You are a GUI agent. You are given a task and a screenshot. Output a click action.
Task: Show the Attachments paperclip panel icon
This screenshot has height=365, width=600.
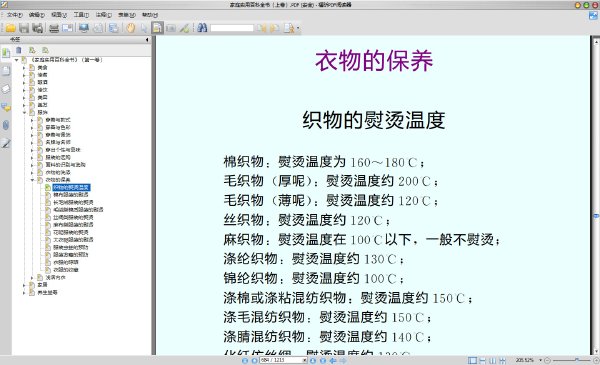click(x=6, y=125)
